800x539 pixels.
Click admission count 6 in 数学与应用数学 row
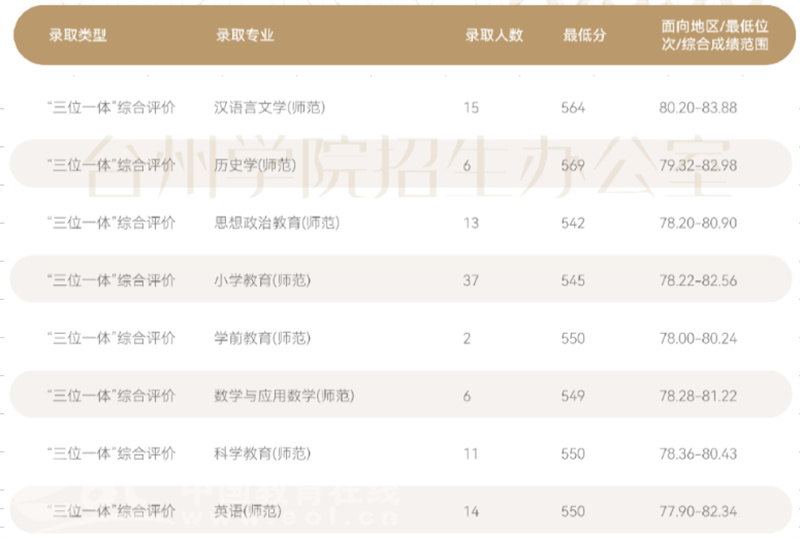point(467,396)
